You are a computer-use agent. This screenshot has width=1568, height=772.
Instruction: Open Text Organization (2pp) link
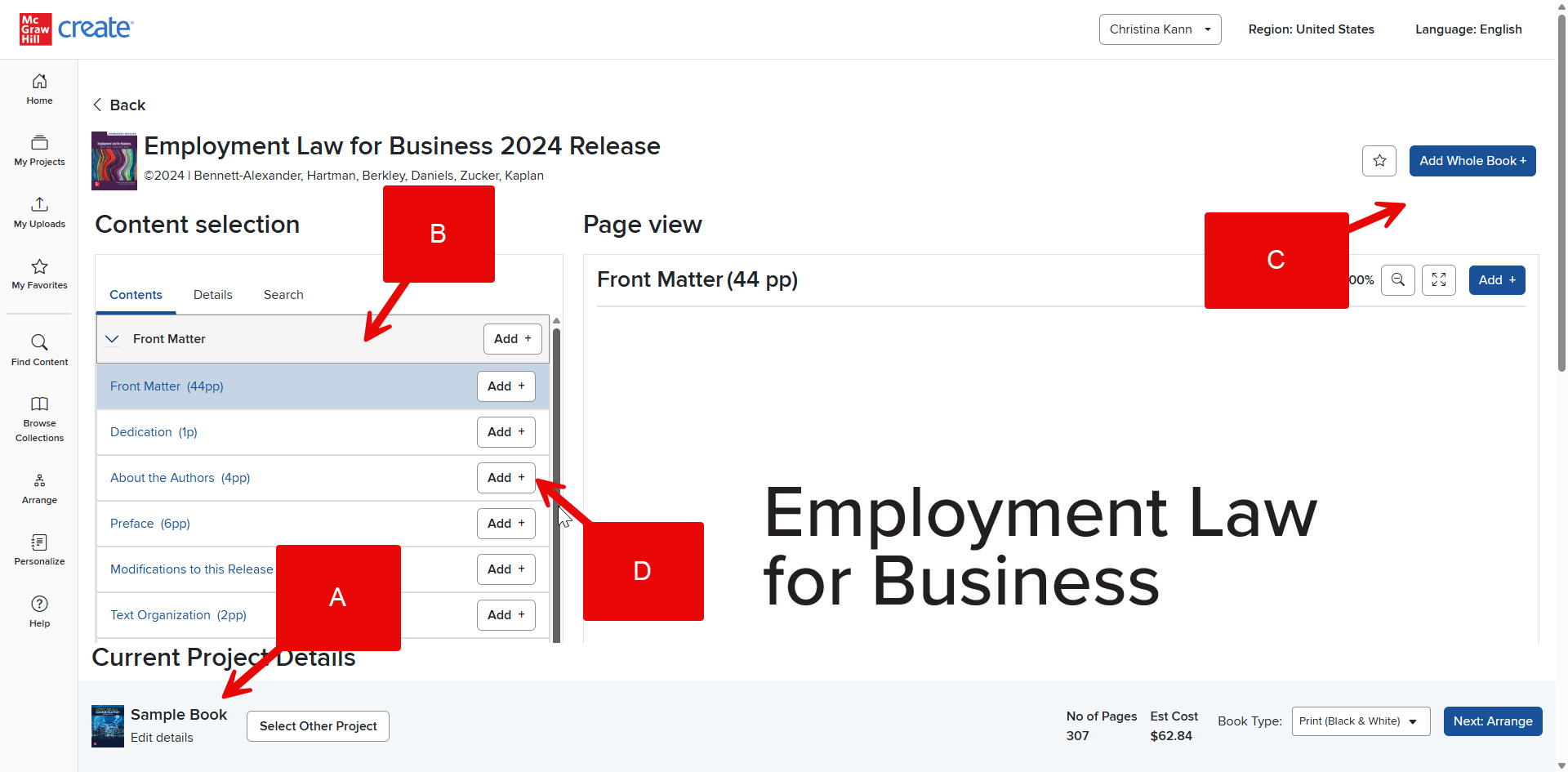pyautogui.click(x=178, y=615)
